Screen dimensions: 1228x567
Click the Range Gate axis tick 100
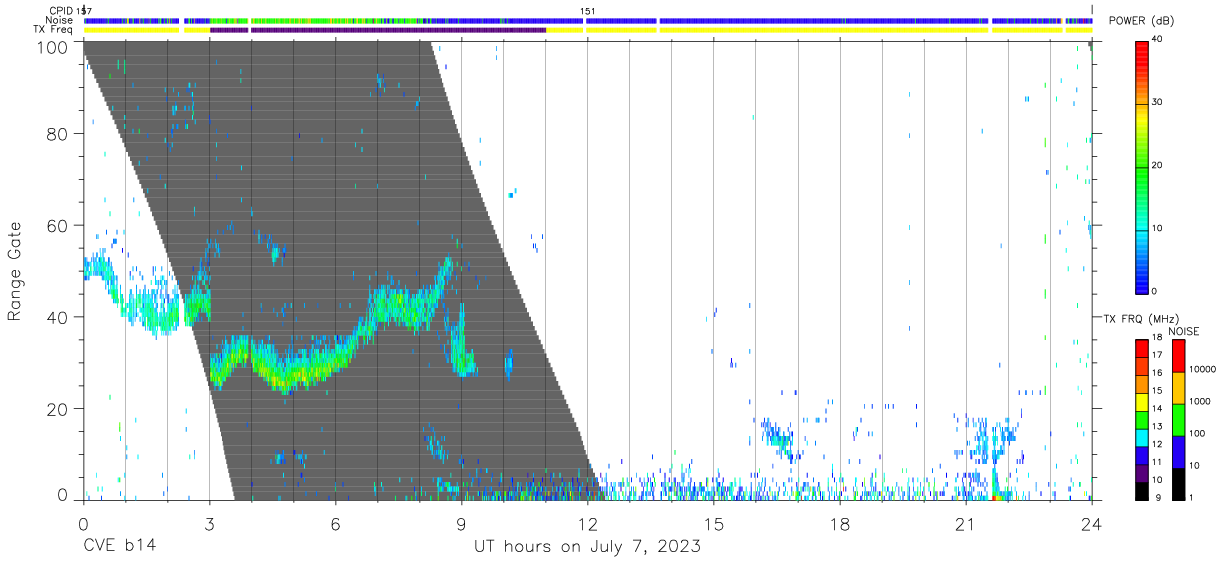(55, 46)
